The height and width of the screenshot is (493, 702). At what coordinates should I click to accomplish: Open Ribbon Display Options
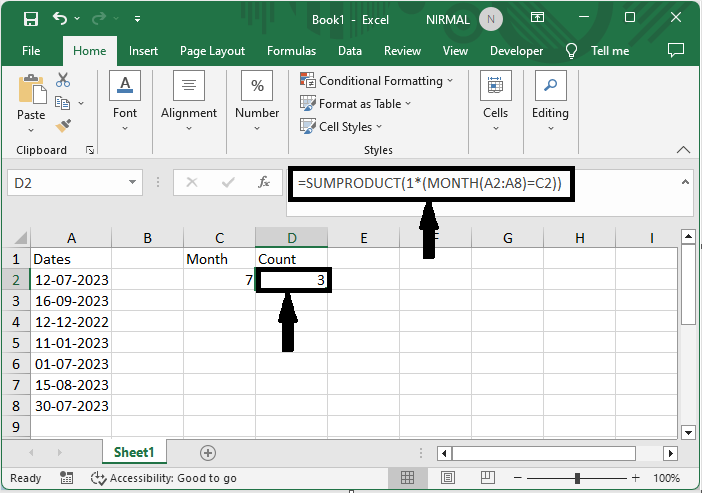[x=537, y=17]
